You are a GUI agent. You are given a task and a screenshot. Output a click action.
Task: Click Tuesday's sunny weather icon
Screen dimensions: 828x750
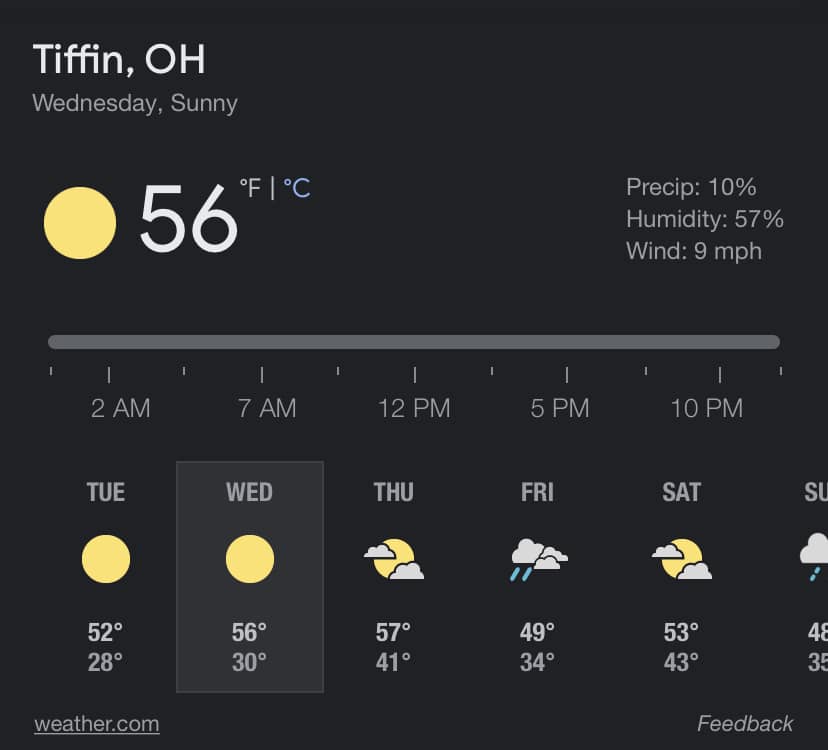[x=105, y=559]
